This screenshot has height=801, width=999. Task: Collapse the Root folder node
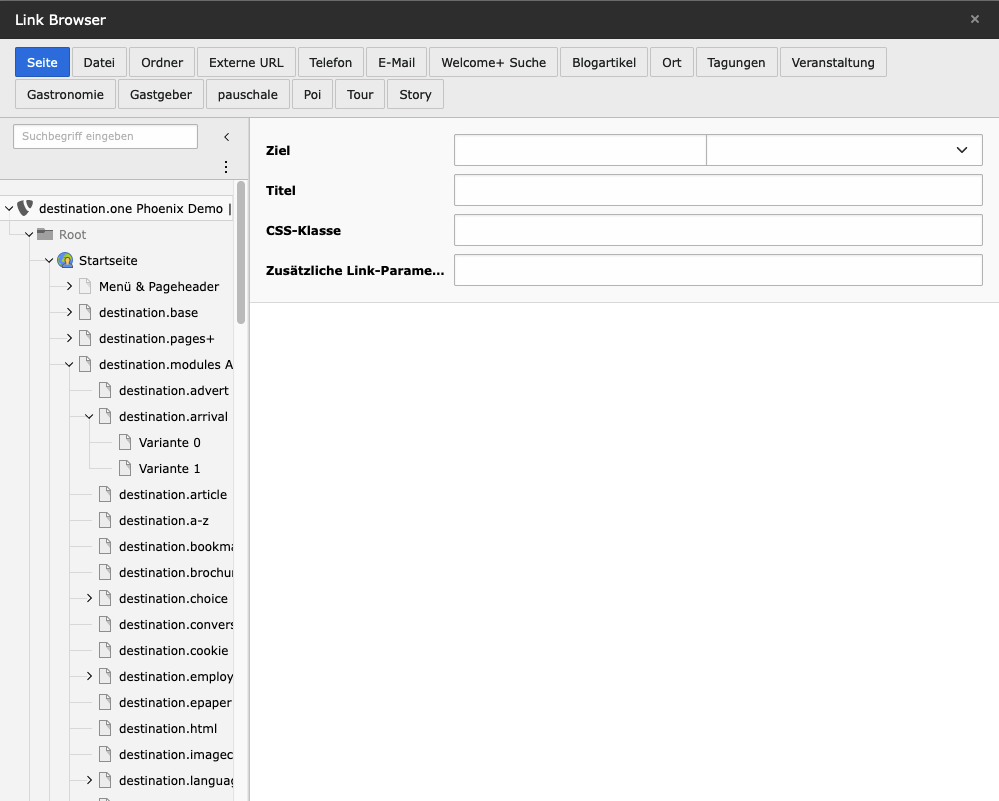(29, 235)
